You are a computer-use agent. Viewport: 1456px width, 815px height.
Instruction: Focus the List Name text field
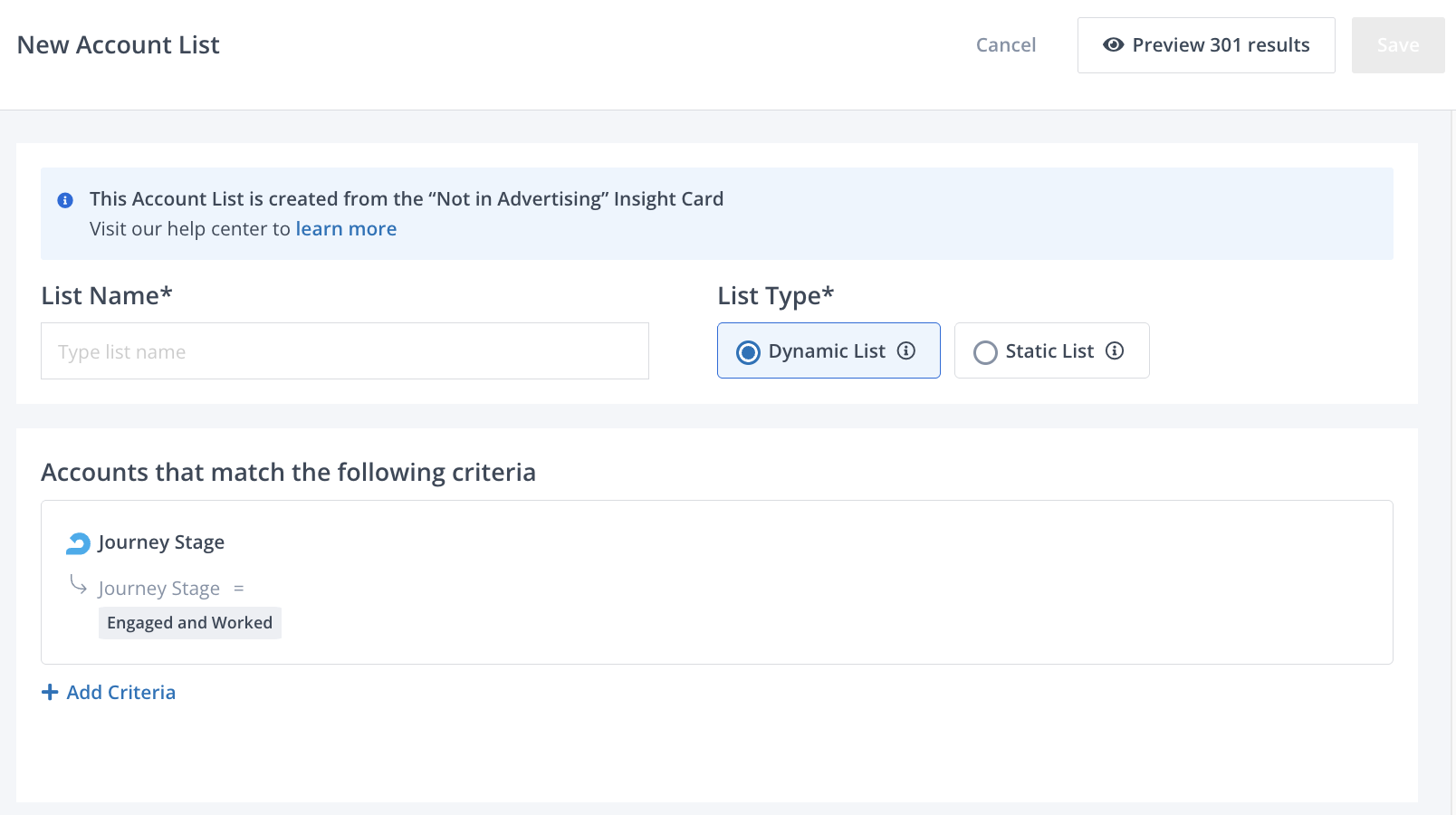pyautogui.click(x=344, y=351)
